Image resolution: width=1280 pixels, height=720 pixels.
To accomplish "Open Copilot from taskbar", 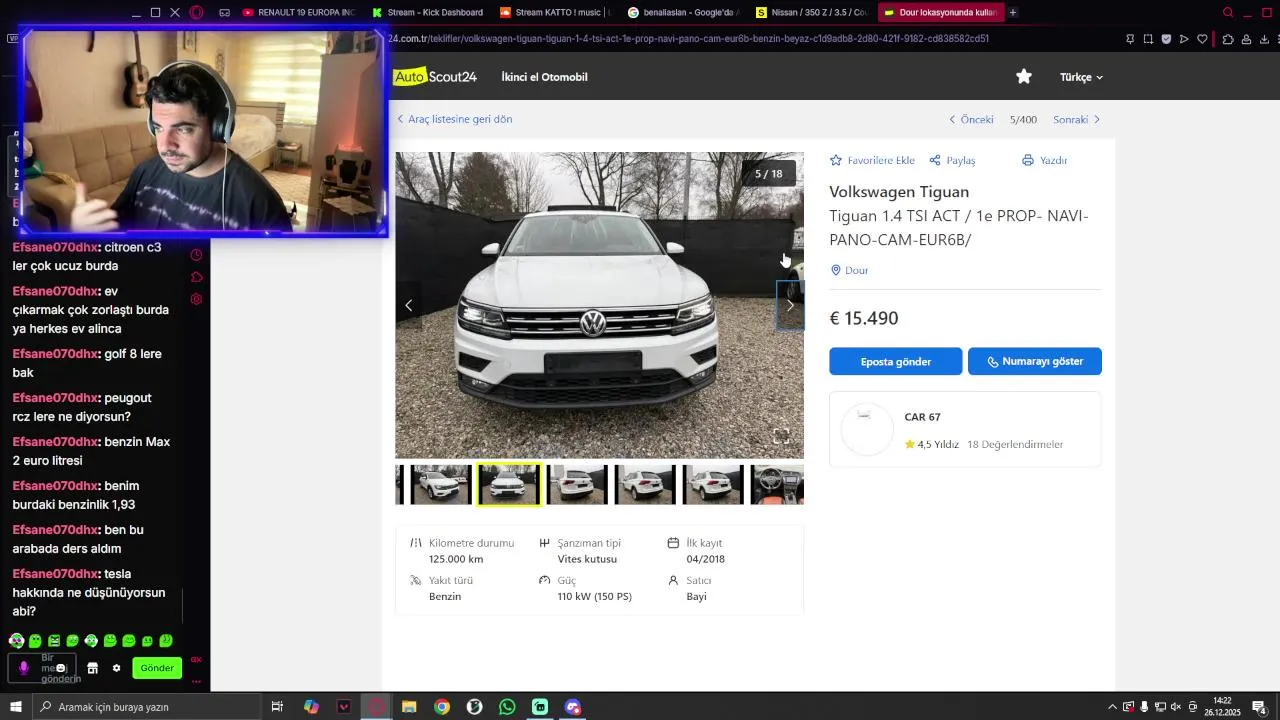I will click(x=311, y=707).
